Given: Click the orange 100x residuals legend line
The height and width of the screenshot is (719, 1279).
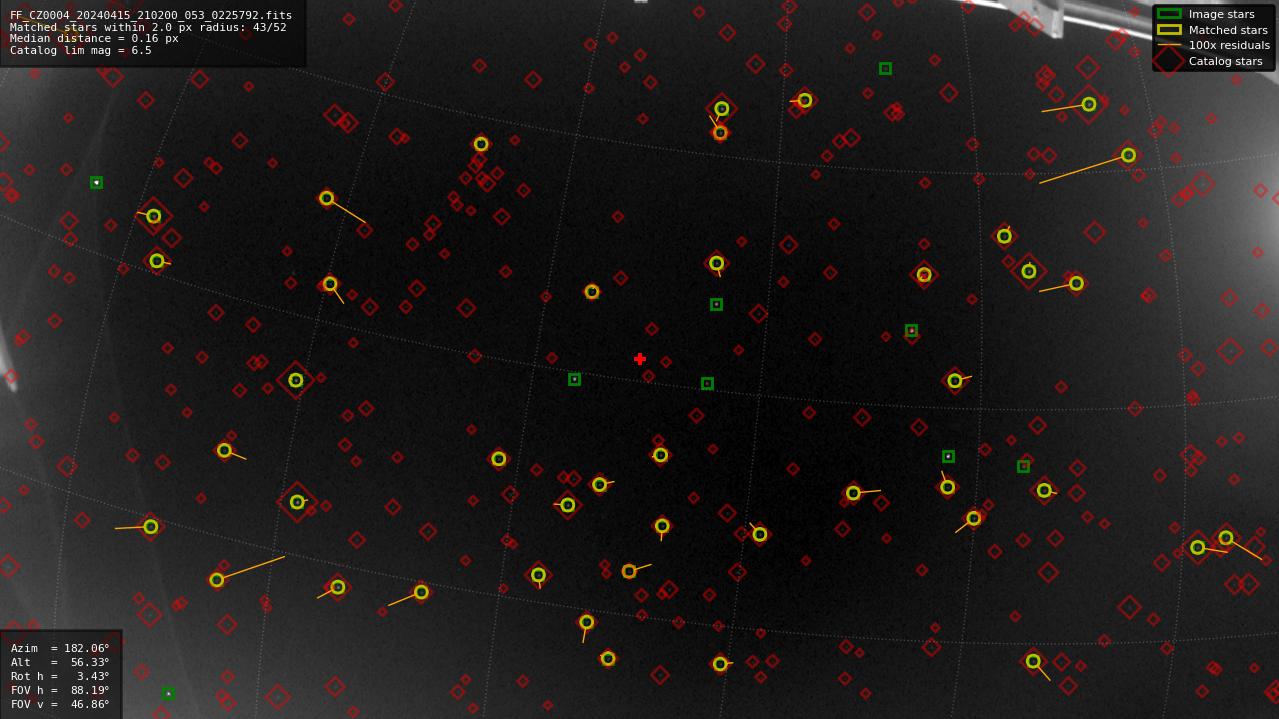Looking at the screenshot, I should 1169,45.
